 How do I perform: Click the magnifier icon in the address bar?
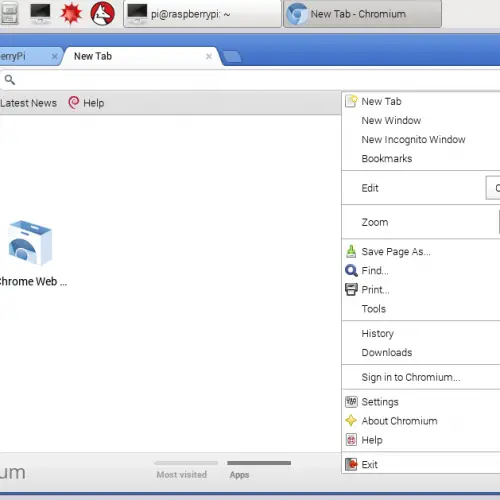pyautogui.click(x=10, y=80)
